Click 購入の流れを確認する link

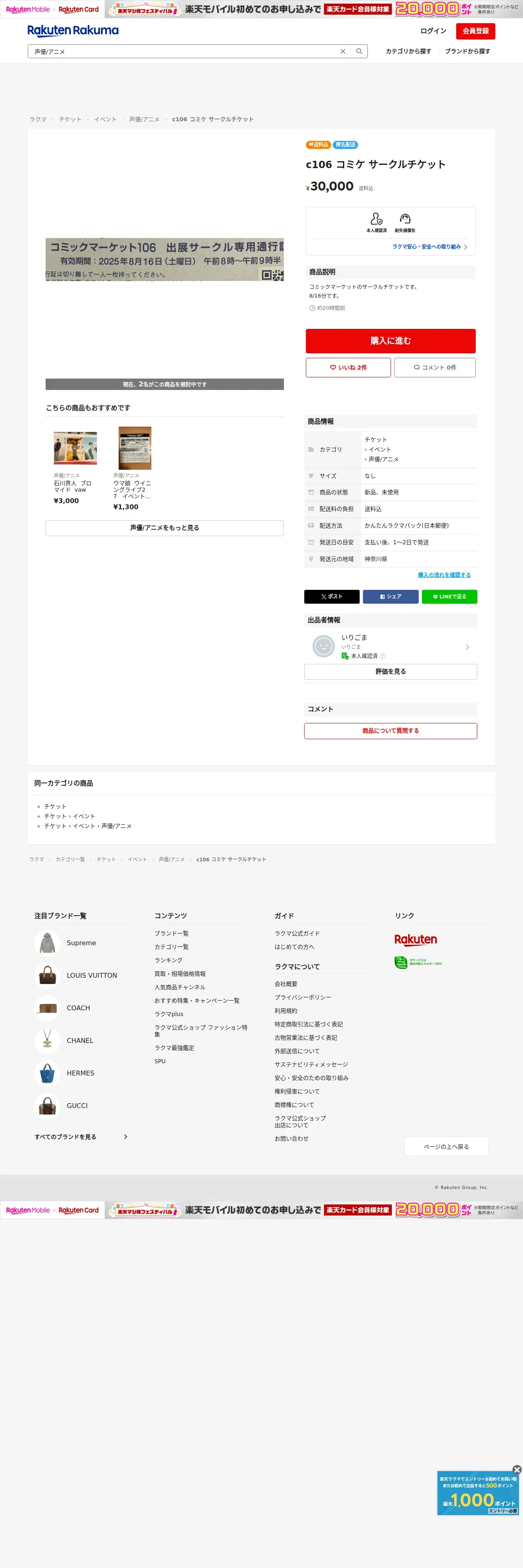(444, 575)
